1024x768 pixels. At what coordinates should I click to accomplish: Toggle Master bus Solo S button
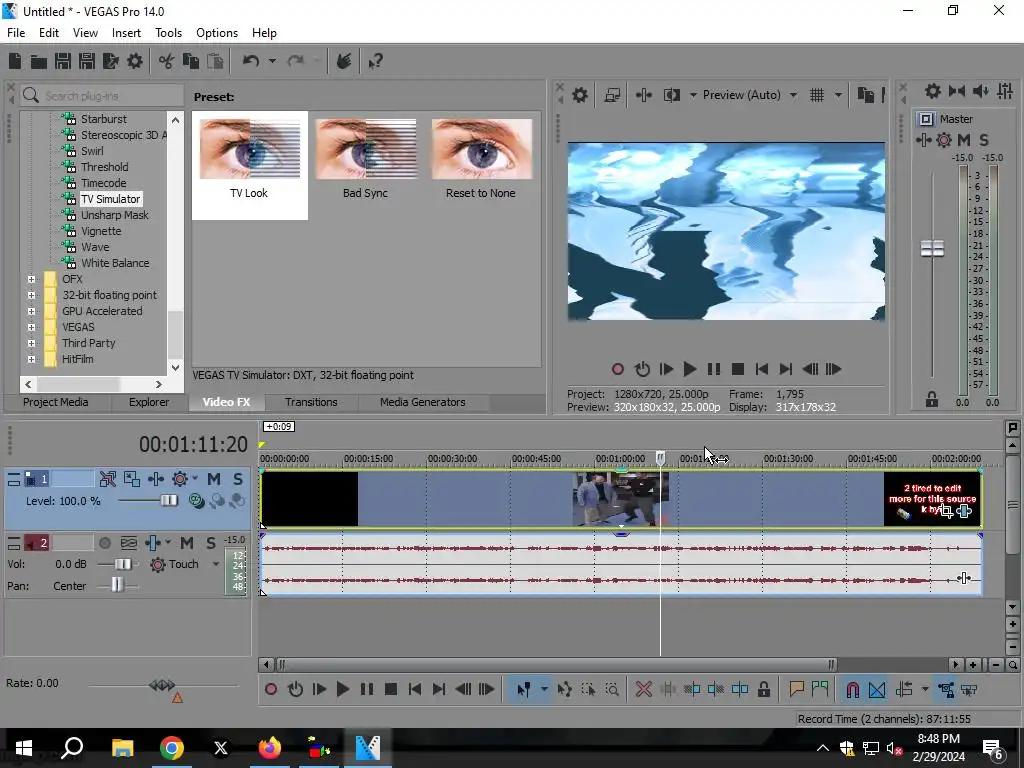tap(984, 140)
